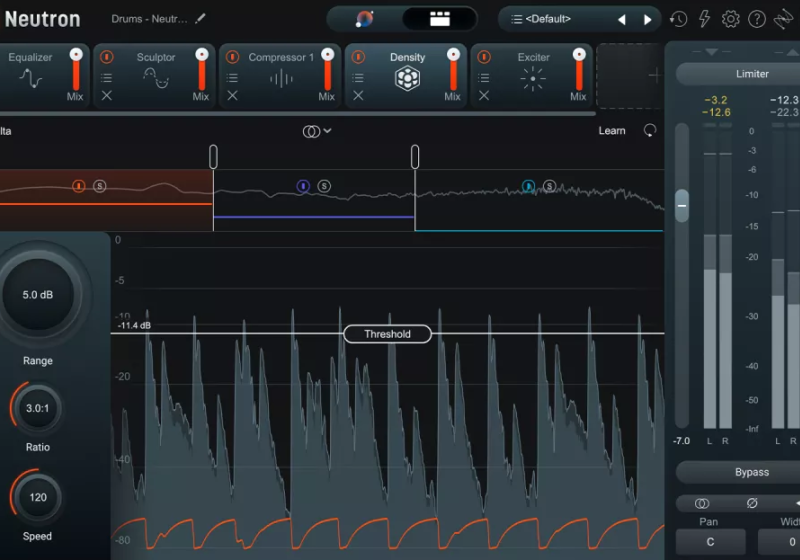Open Sculptor module preset list icon
Image resolution: width=800 pixels, height=560 pixels.
pos(106,78)
